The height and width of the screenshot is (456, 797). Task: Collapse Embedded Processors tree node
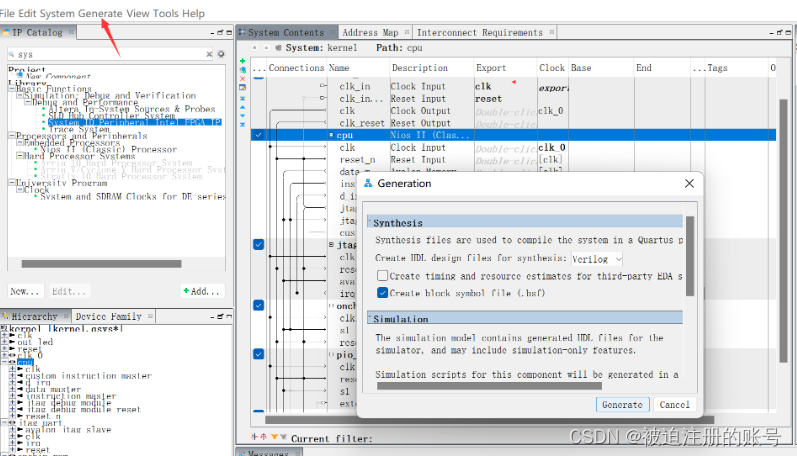coord(19,142)
